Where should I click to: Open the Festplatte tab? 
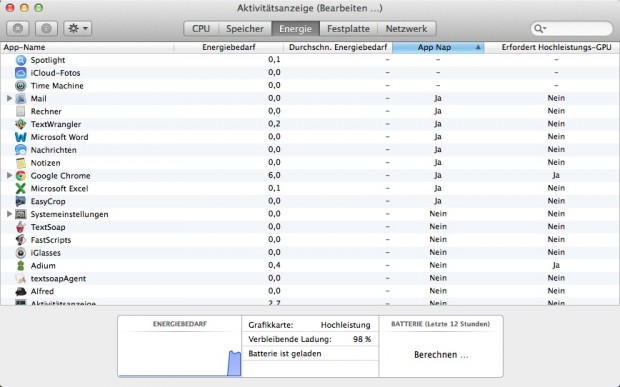[348, 28]
